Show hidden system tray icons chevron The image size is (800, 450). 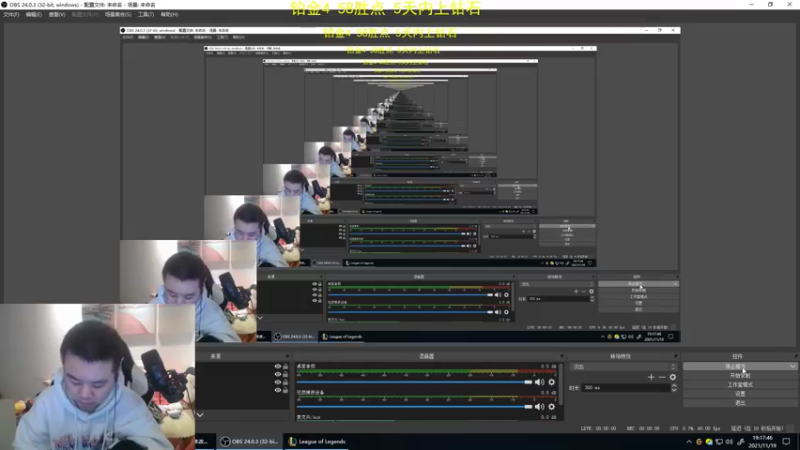[689, 442]
